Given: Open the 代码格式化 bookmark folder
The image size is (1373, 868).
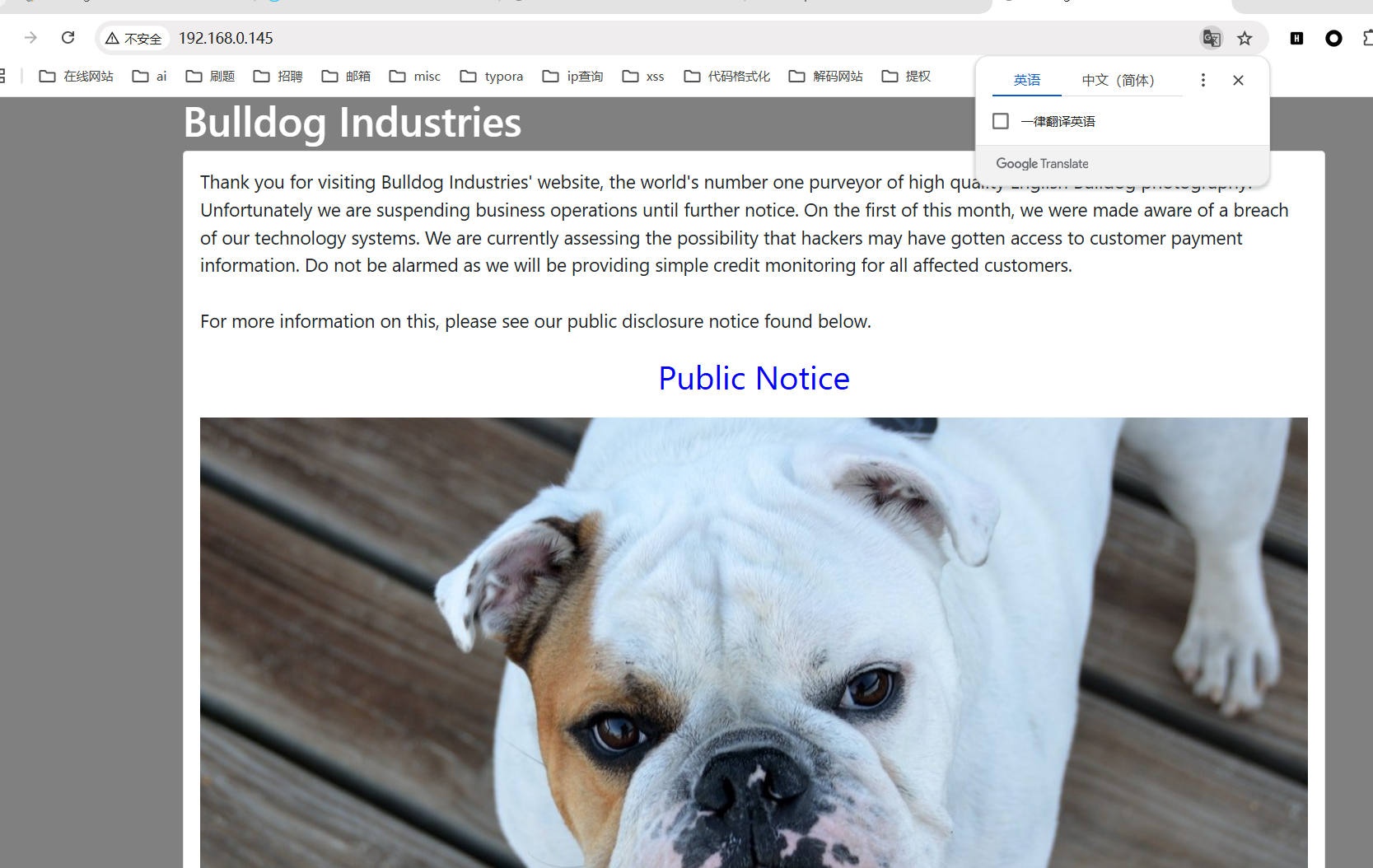Looking at the screenshot, I should coord(727,77).
